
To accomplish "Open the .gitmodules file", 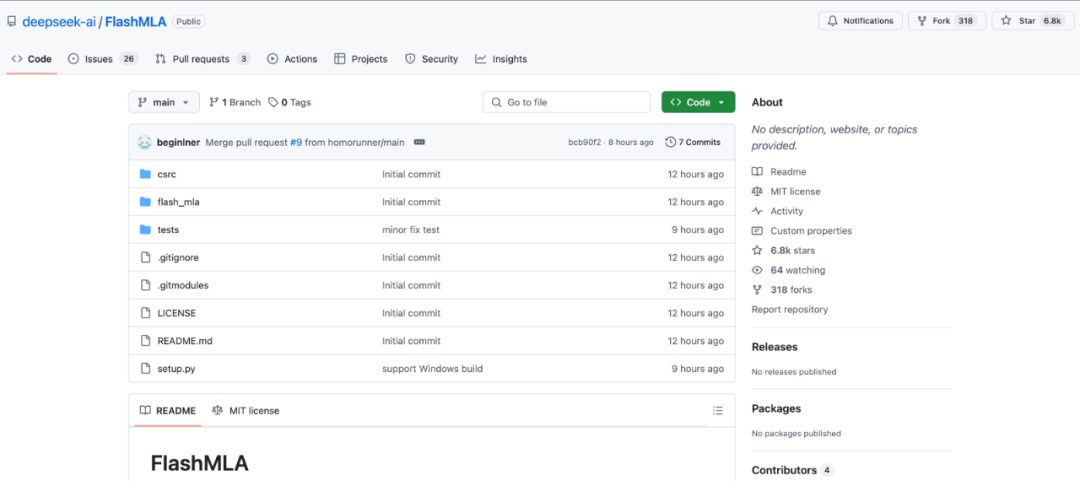I will coord(183,285).
